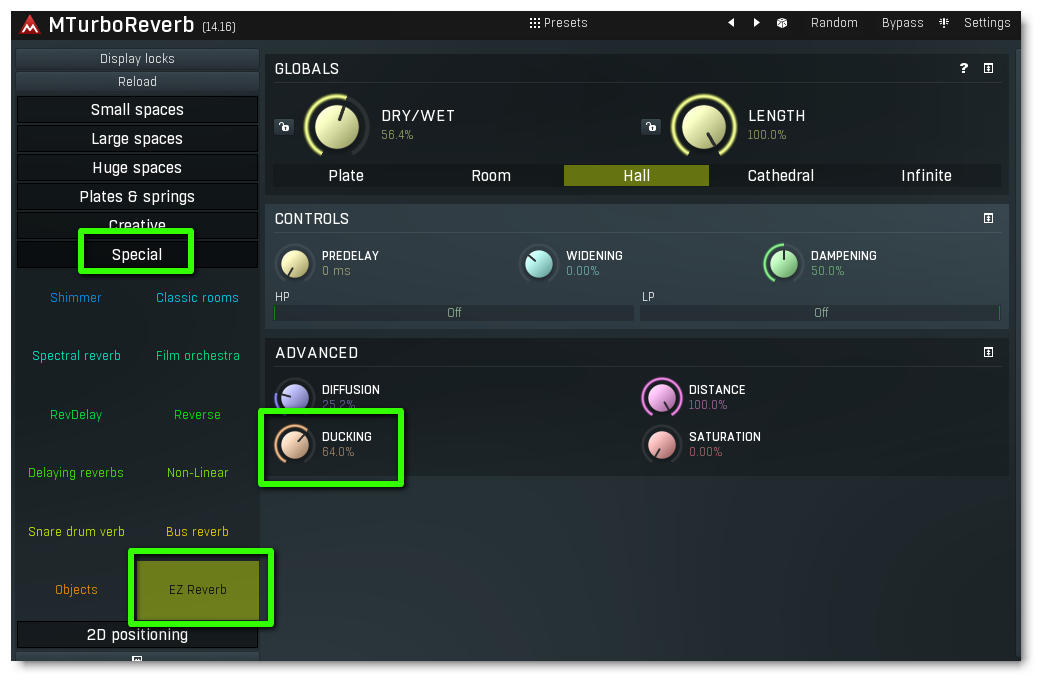The image size is (1044, 684).
Task: Open the Huge spaces category
Action: [x=137, y=167]
